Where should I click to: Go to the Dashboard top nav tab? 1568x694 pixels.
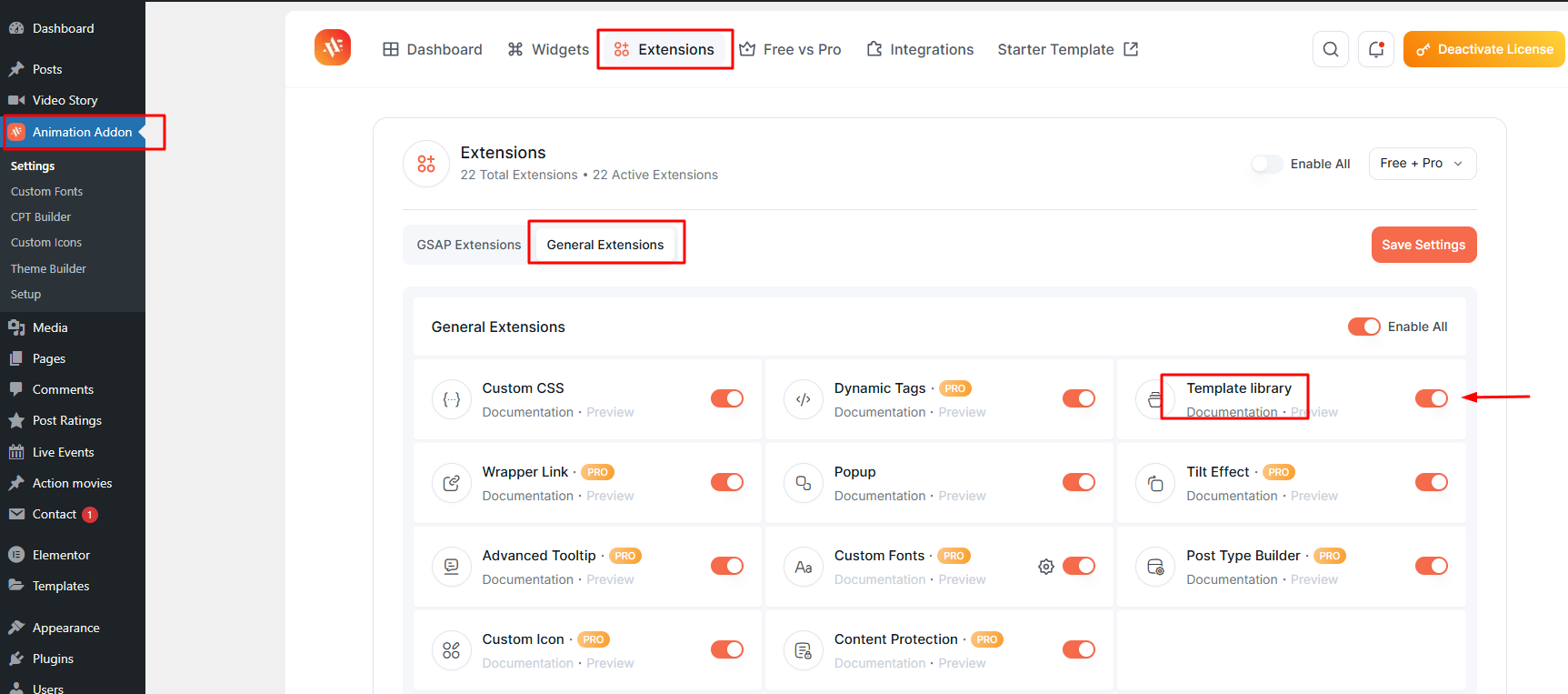[433, 49]
